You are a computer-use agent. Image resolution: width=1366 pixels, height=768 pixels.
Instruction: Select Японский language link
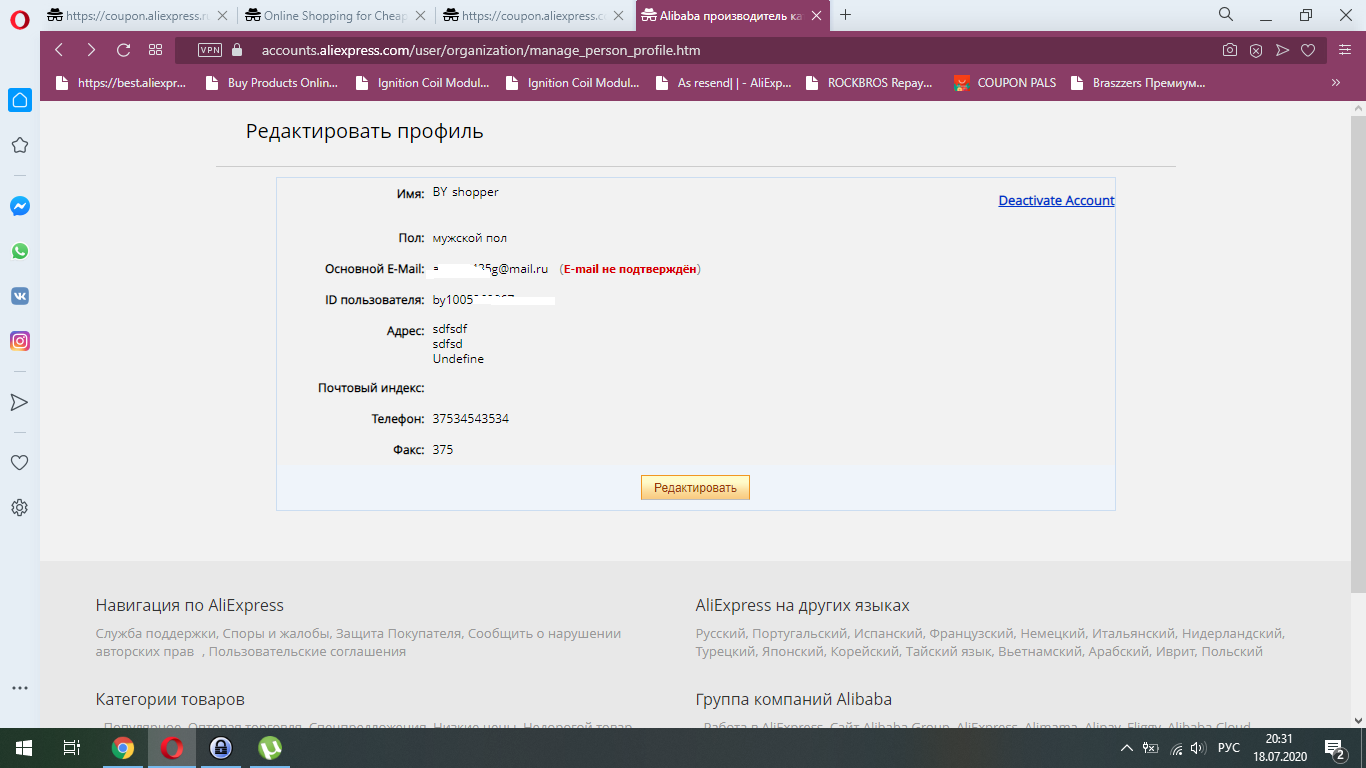point(793,651)
